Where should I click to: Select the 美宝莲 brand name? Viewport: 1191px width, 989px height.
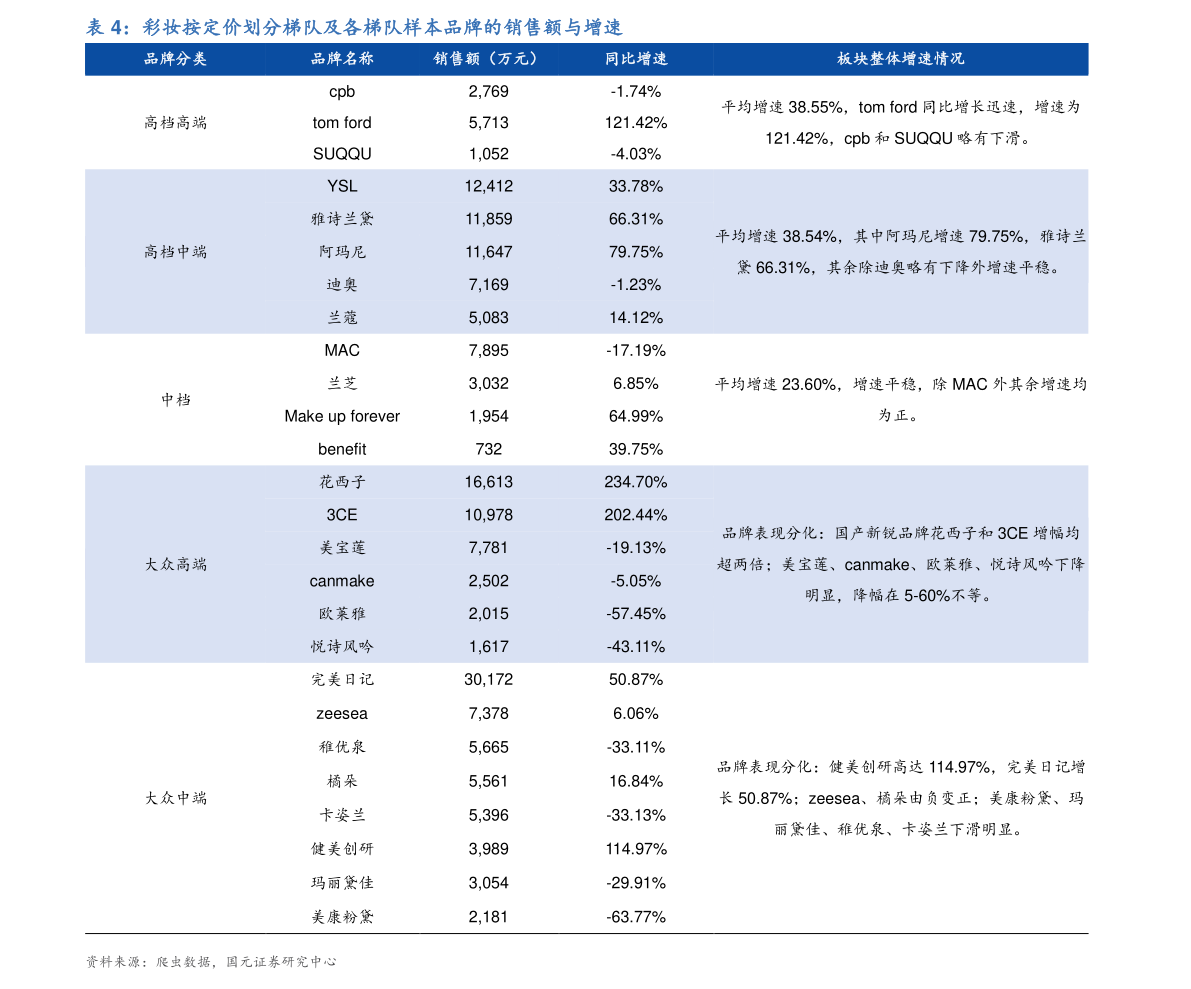(x=342, y=548)
